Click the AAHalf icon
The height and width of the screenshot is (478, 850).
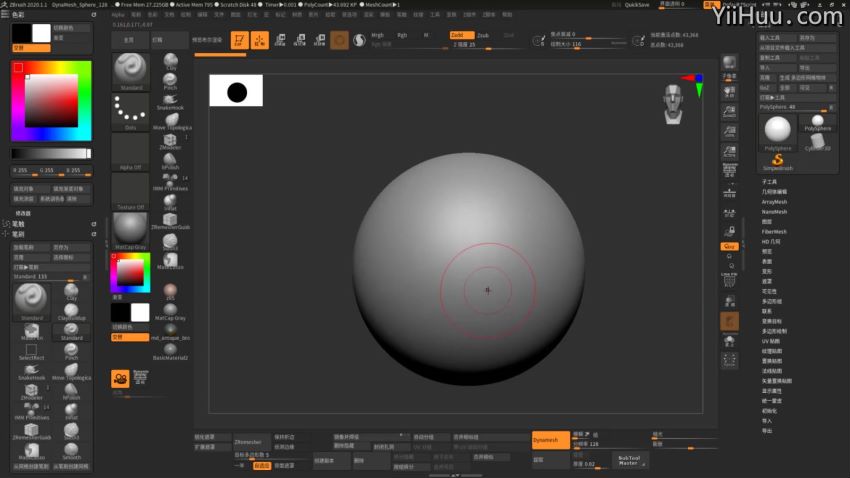point(730,152)
